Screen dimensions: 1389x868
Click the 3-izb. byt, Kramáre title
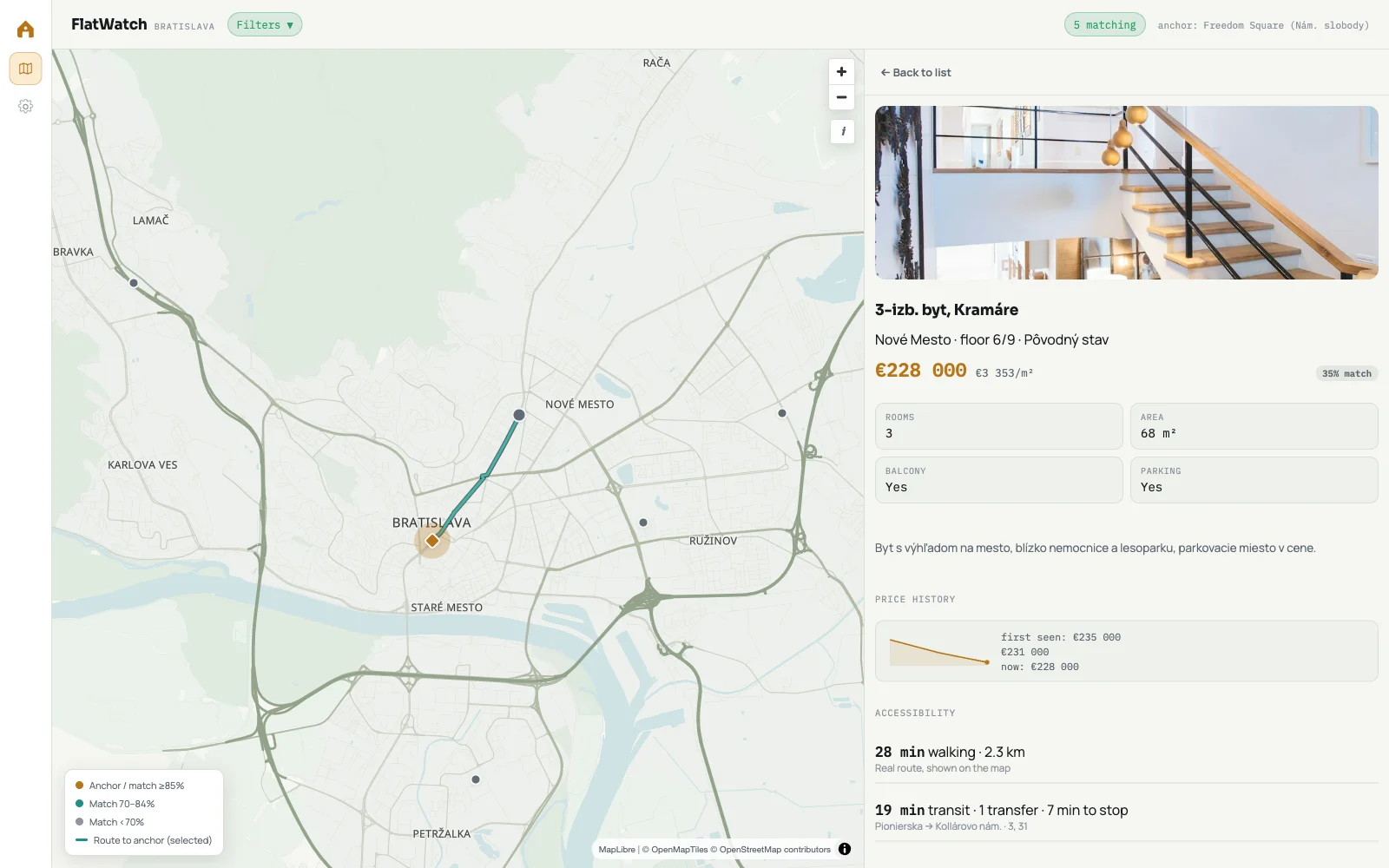tap(946, 310)
